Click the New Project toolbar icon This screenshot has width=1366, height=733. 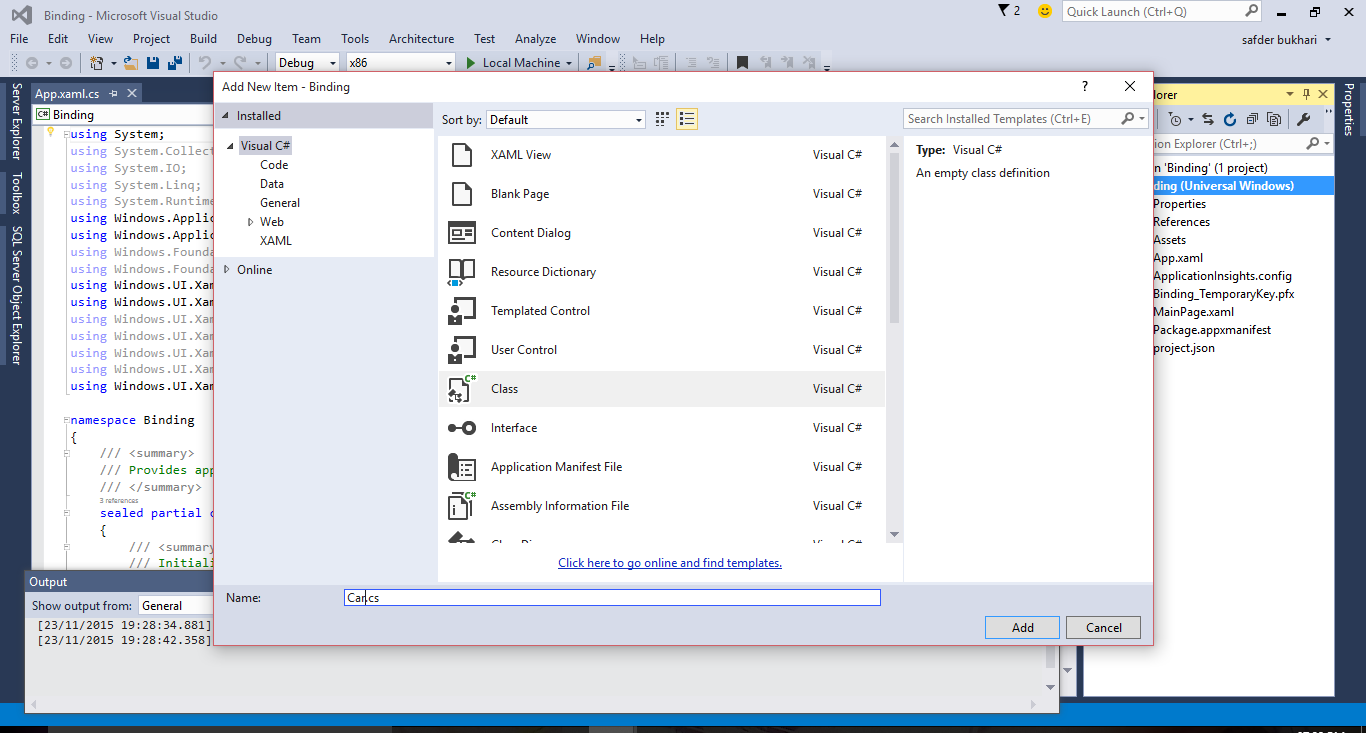[97, 63]
